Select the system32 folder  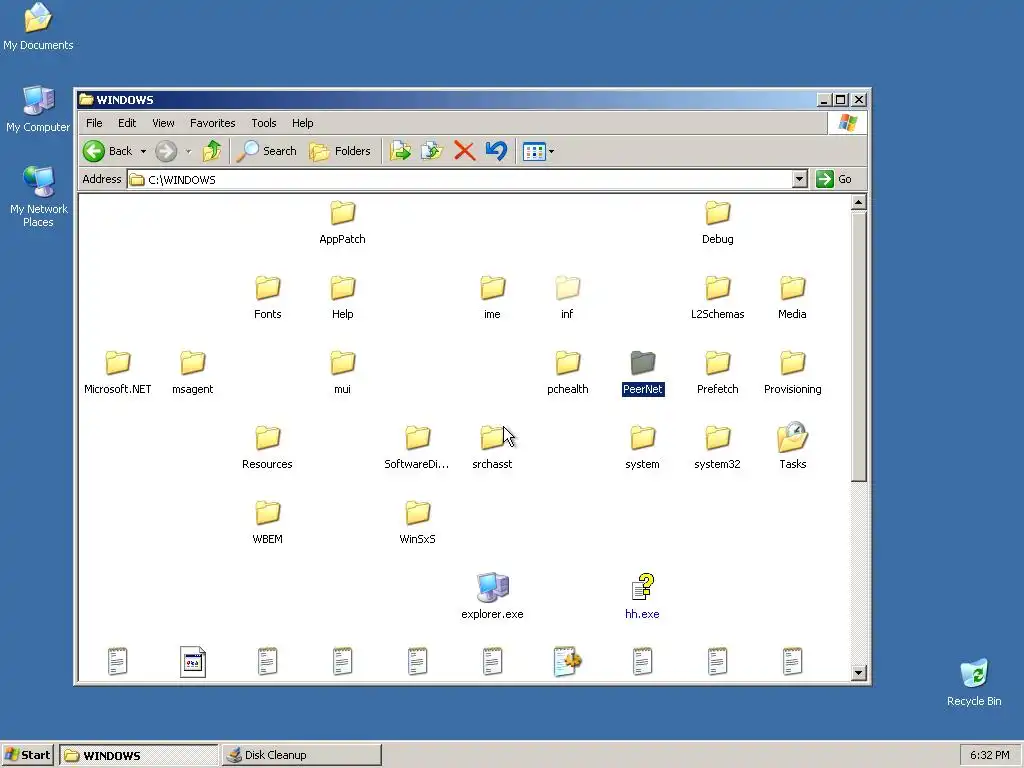tap(718, 447)
